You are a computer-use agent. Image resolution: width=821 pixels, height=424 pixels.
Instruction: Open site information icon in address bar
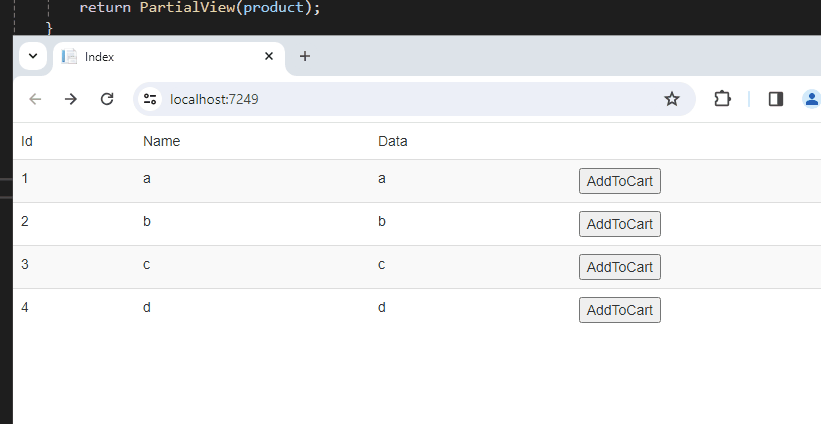click(x=151, y=99)
